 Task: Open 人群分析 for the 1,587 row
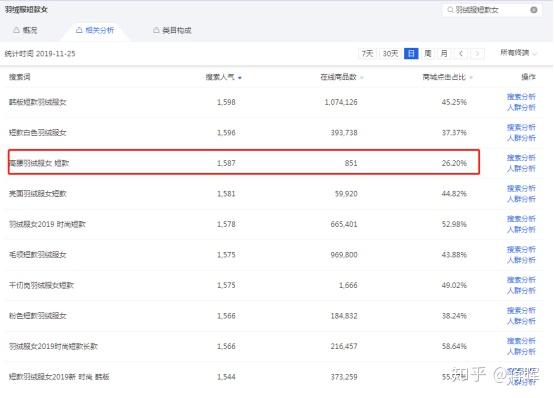[x=521, y=168]
